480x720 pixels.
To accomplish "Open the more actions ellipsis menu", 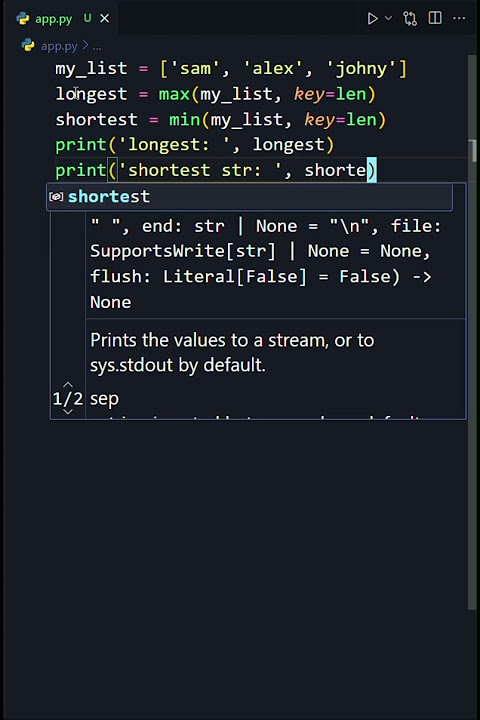I will coord(459,18).
